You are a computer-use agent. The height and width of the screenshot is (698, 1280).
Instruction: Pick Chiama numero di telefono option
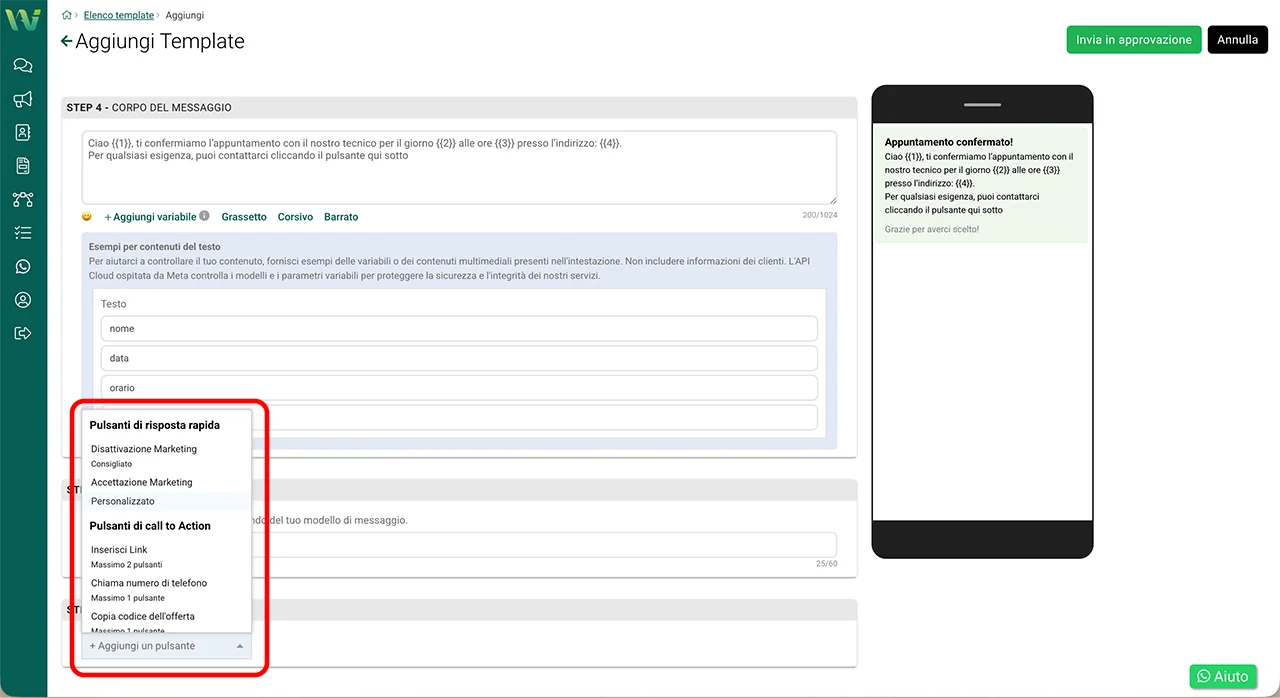tap(149, 583)
